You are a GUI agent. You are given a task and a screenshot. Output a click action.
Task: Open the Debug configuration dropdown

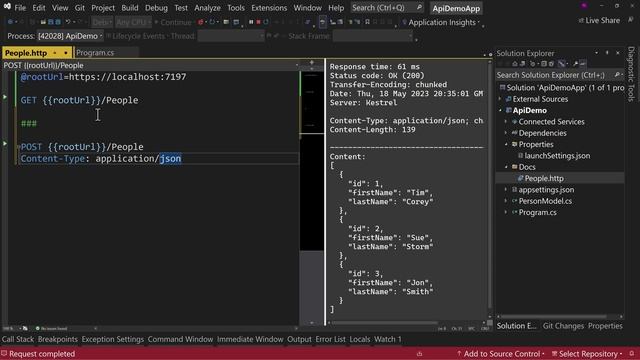(x=102, y=22)
